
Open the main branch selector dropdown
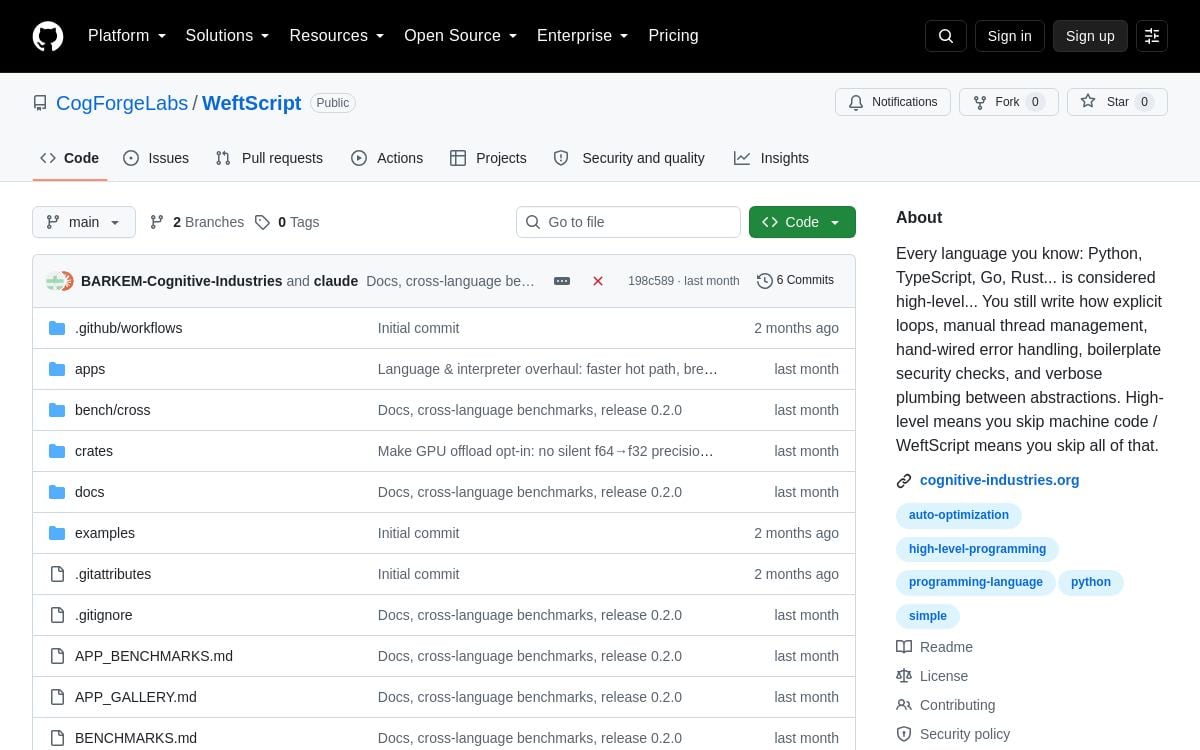click(x=84, y=222)
